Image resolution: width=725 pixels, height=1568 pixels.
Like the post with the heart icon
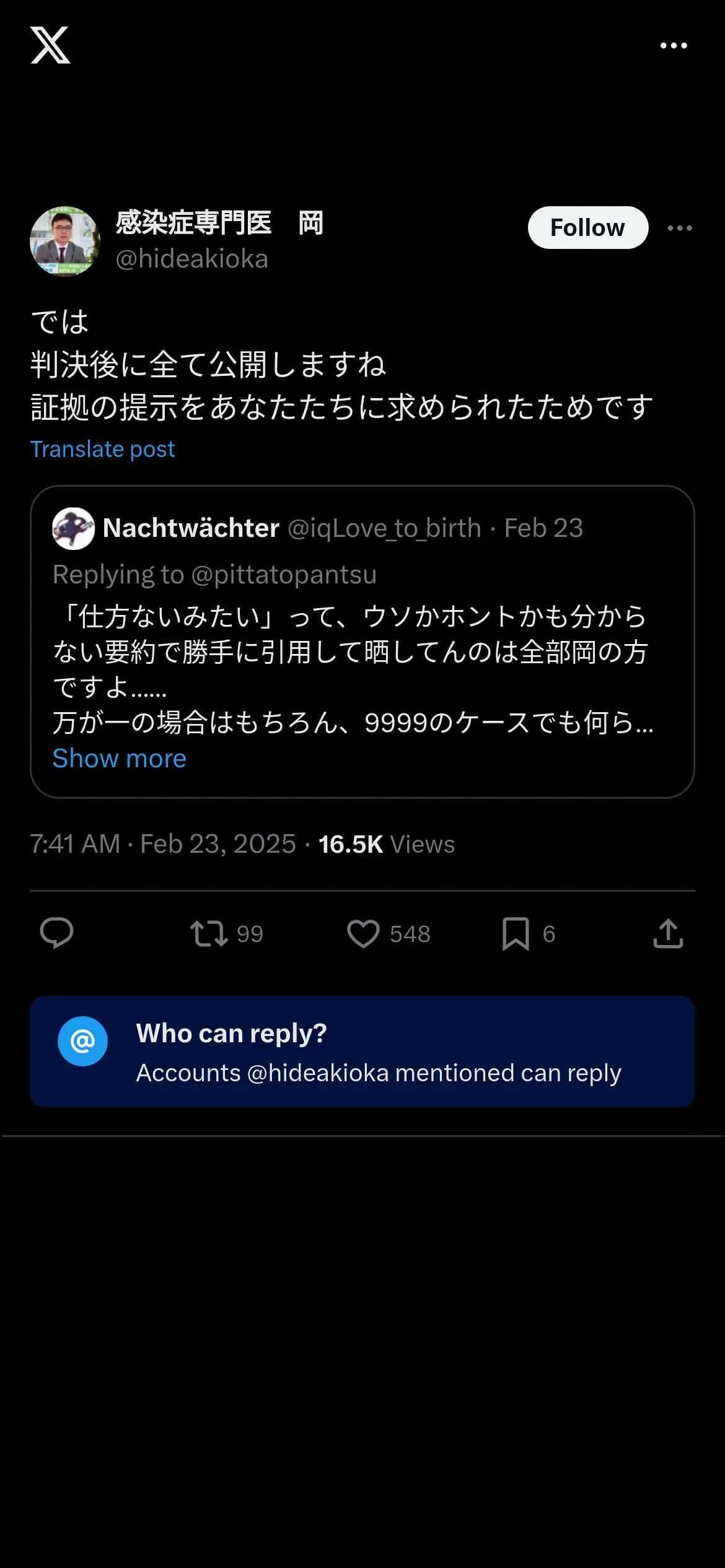(x=363, y=933)
